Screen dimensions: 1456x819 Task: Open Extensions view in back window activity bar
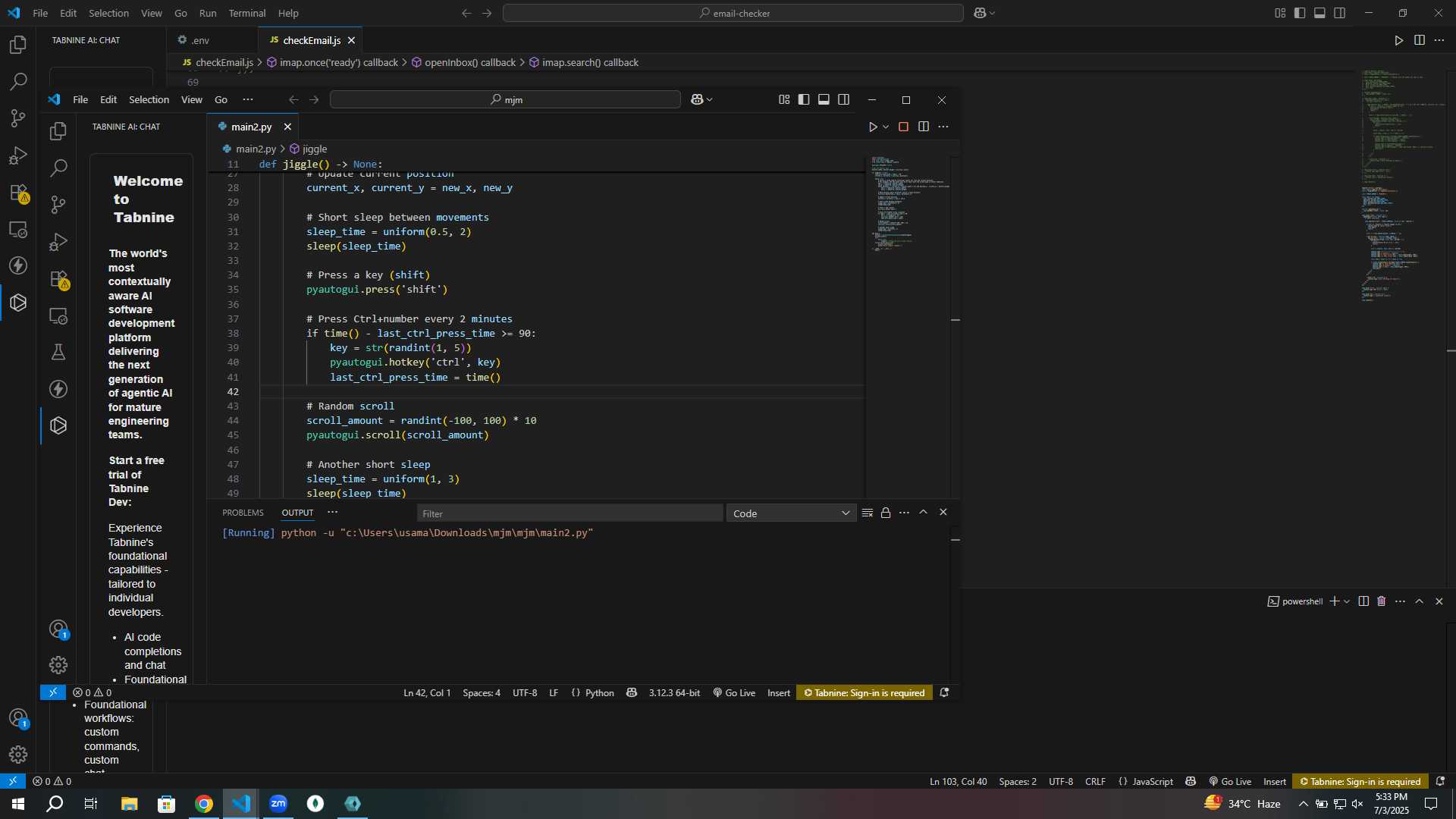coord(18,193)
